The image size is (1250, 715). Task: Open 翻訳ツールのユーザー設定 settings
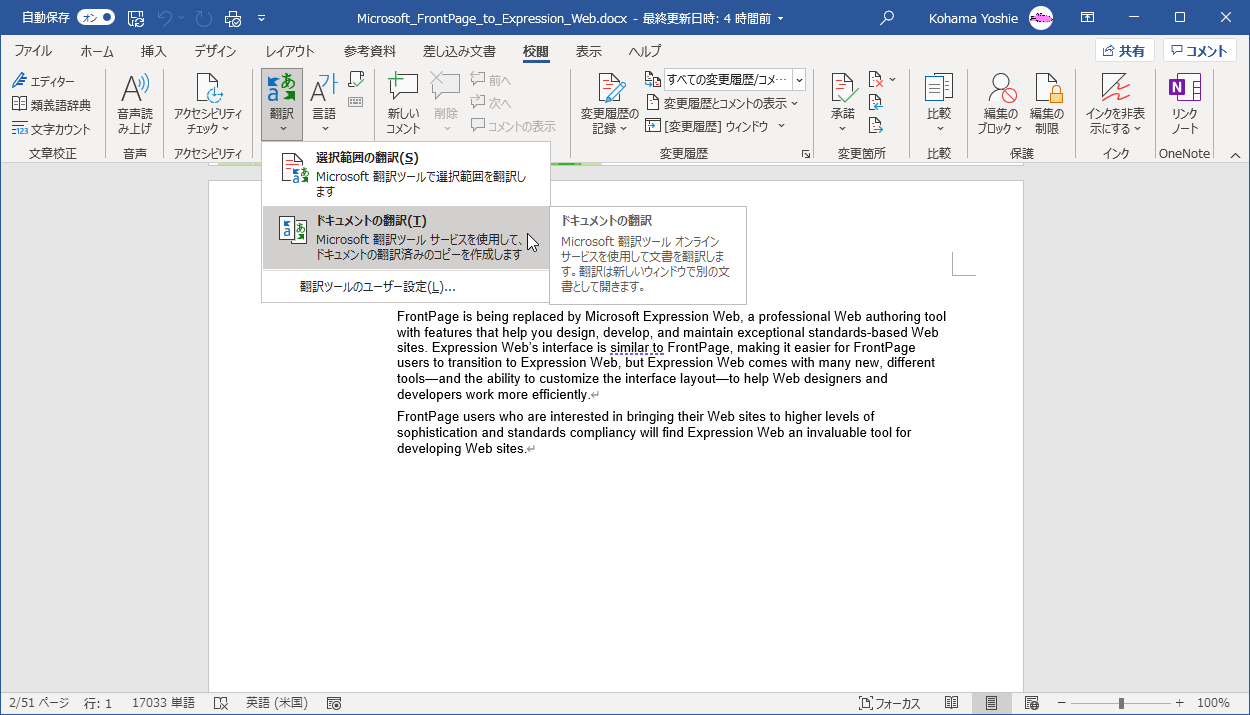point(380,288)
